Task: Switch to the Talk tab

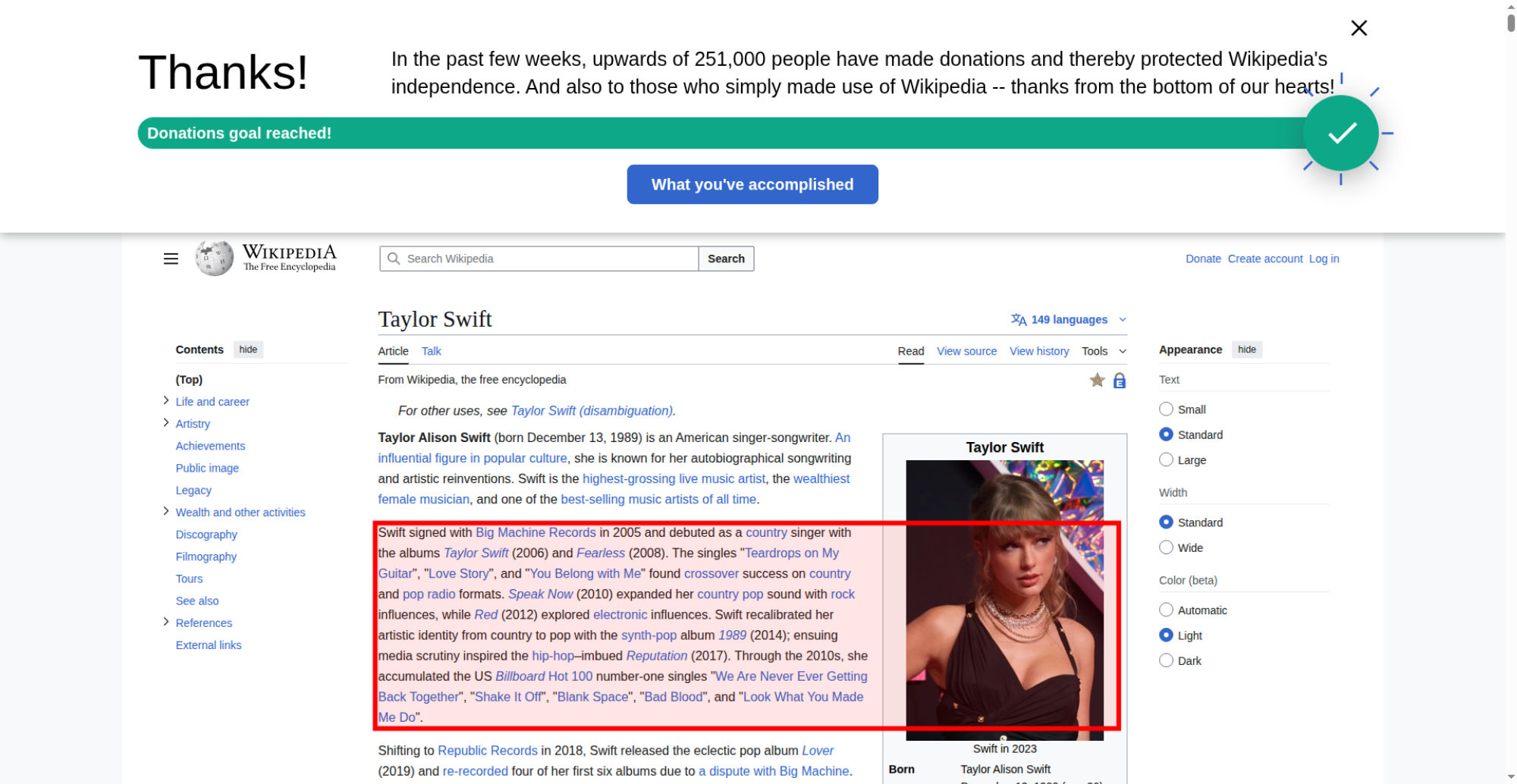Action: pos(431,351)
